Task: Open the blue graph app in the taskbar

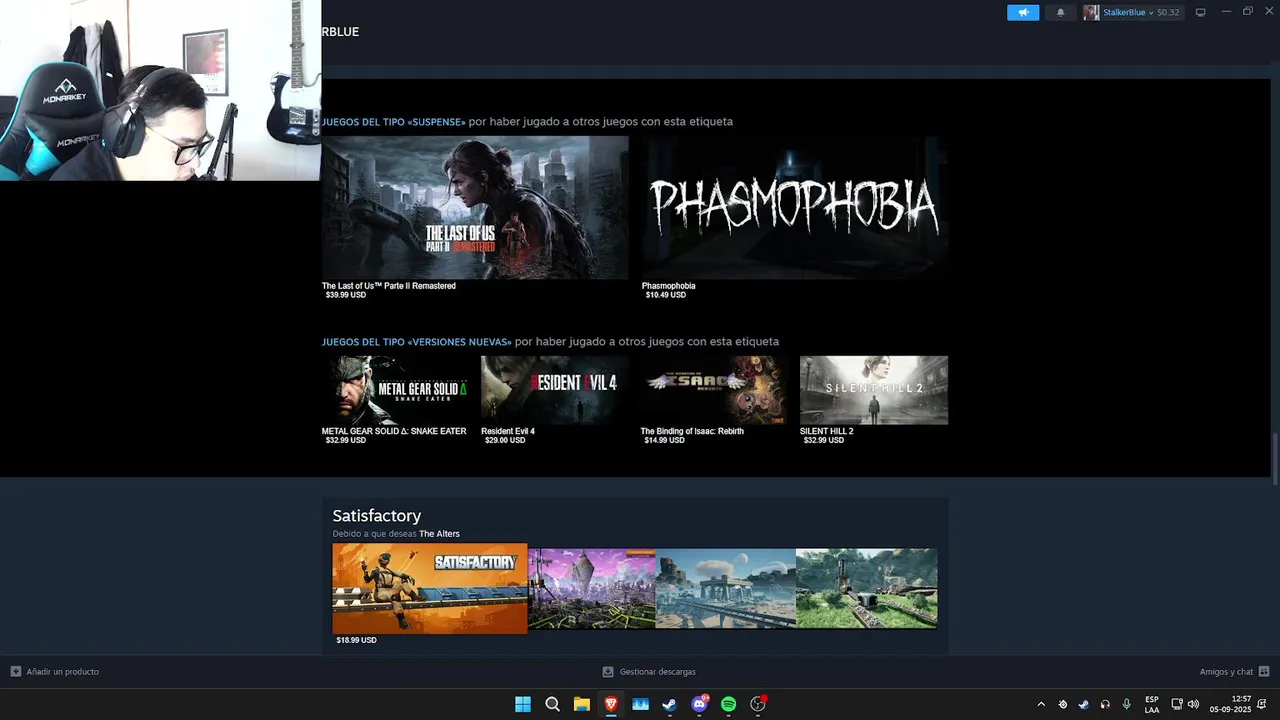Action: pos(641,704)
